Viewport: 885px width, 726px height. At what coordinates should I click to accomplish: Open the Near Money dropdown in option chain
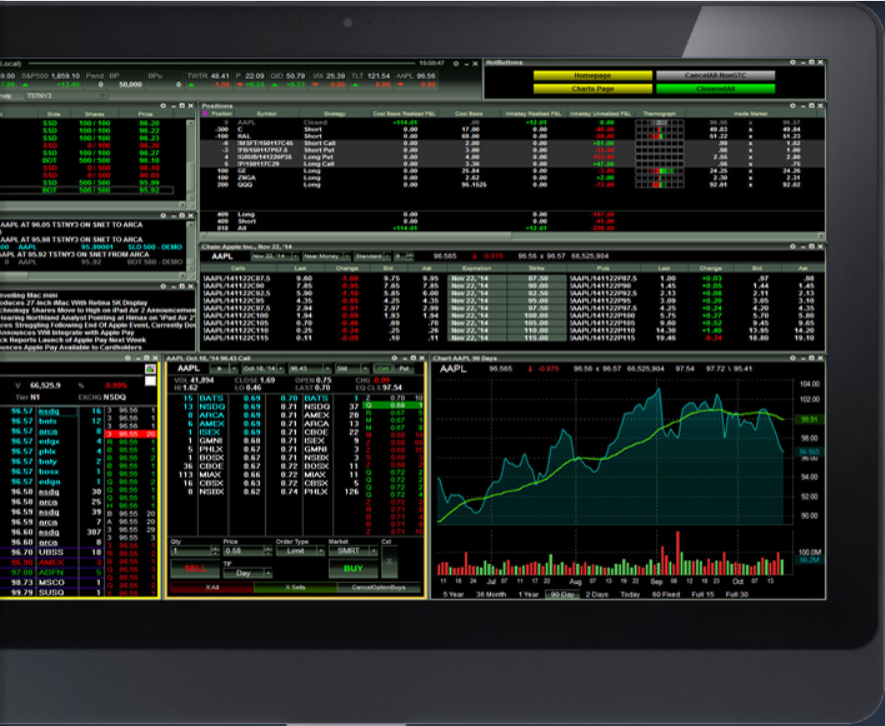click(x=307, y=256)
